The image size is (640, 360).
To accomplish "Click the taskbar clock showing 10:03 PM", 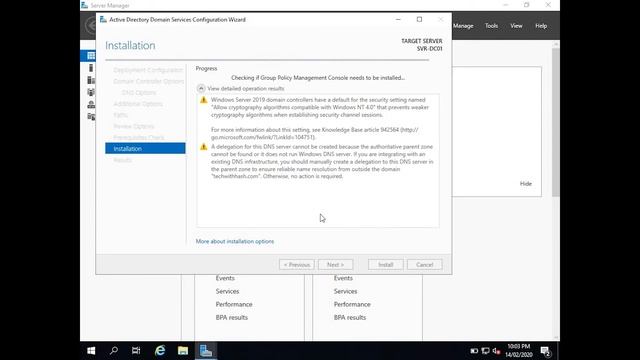I will pos(519,351).
